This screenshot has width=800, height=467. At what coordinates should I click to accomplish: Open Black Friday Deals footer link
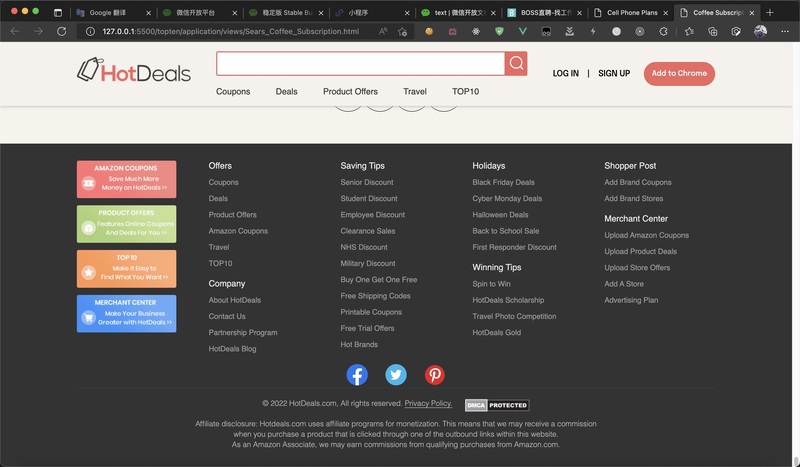click(x=504, y=182)
